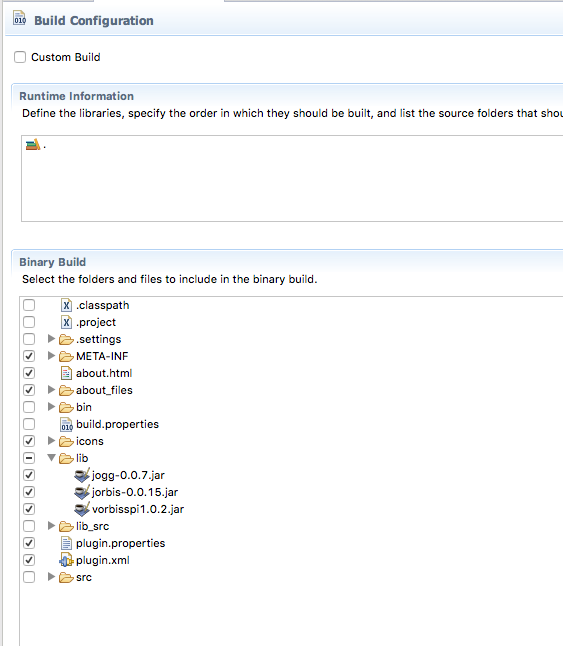
Task: Uncheck the META-INF folder checkbox
Action: click(x=29, y=356)
